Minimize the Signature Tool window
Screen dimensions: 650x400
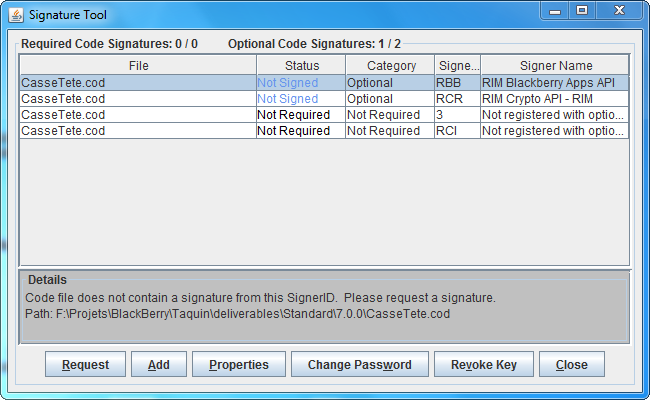click(555, 10)
